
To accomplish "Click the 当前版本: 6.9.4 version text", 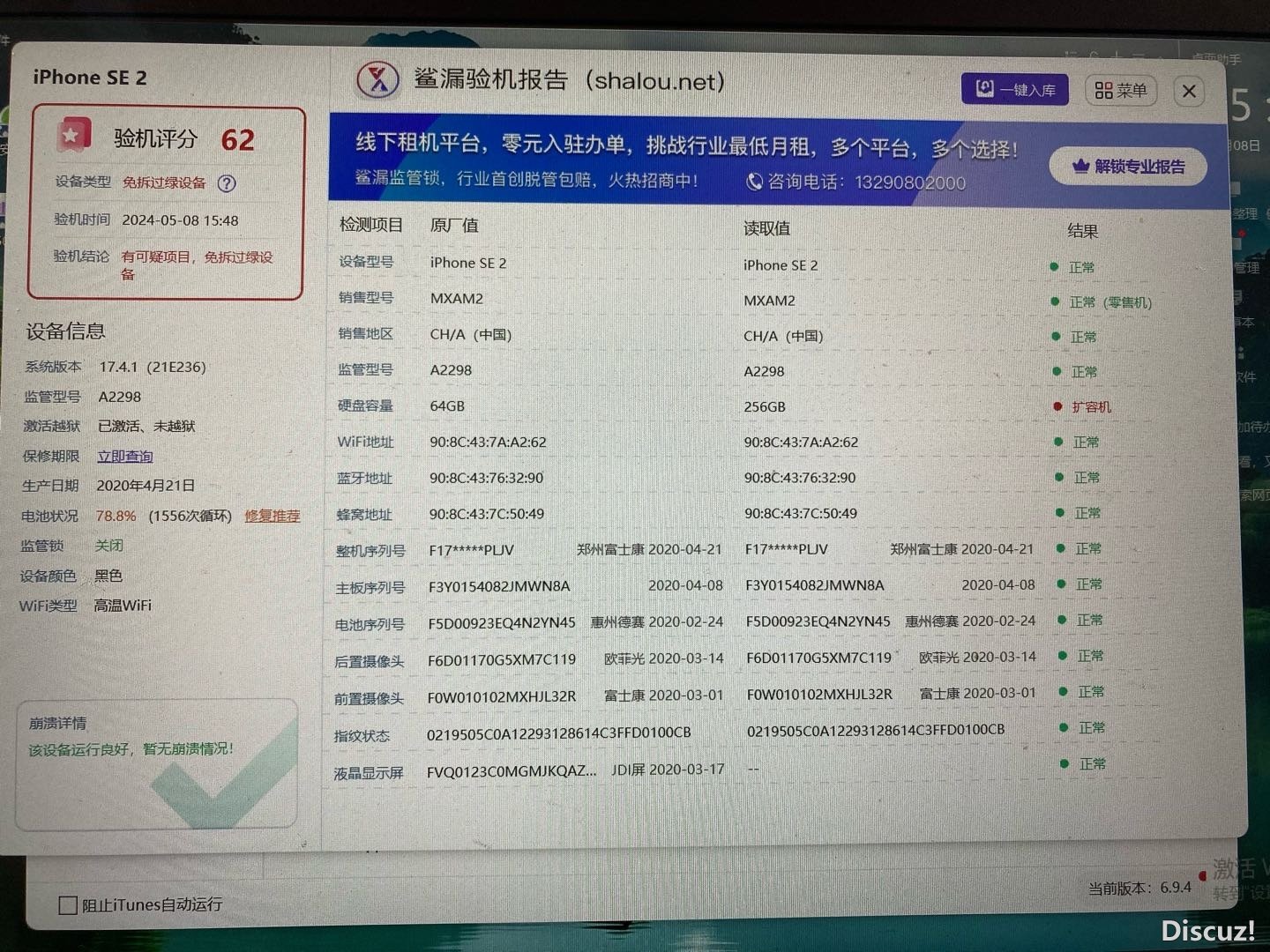I will 1139,888.
